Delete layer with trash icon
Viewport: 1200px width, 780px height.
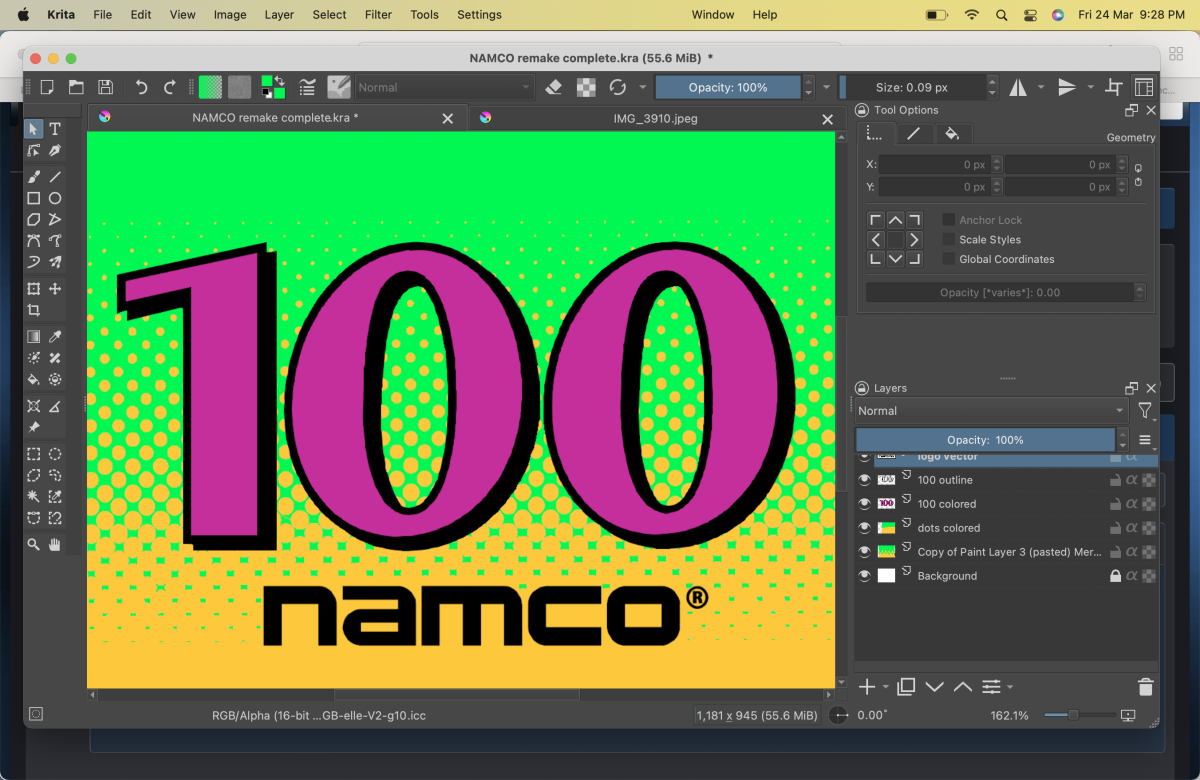[1146, 687]
